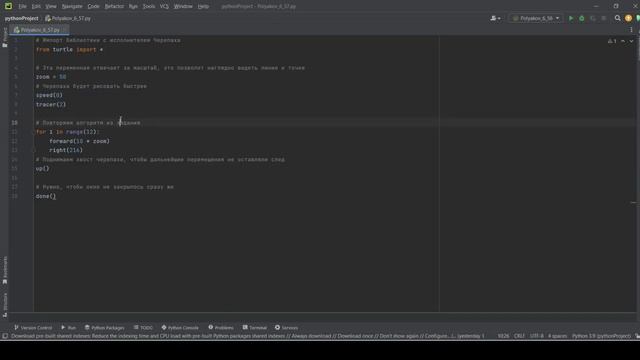The height and width of the screenshot is (360, 640).
Task: Open the Problems tool window
Action: point(221,328)
